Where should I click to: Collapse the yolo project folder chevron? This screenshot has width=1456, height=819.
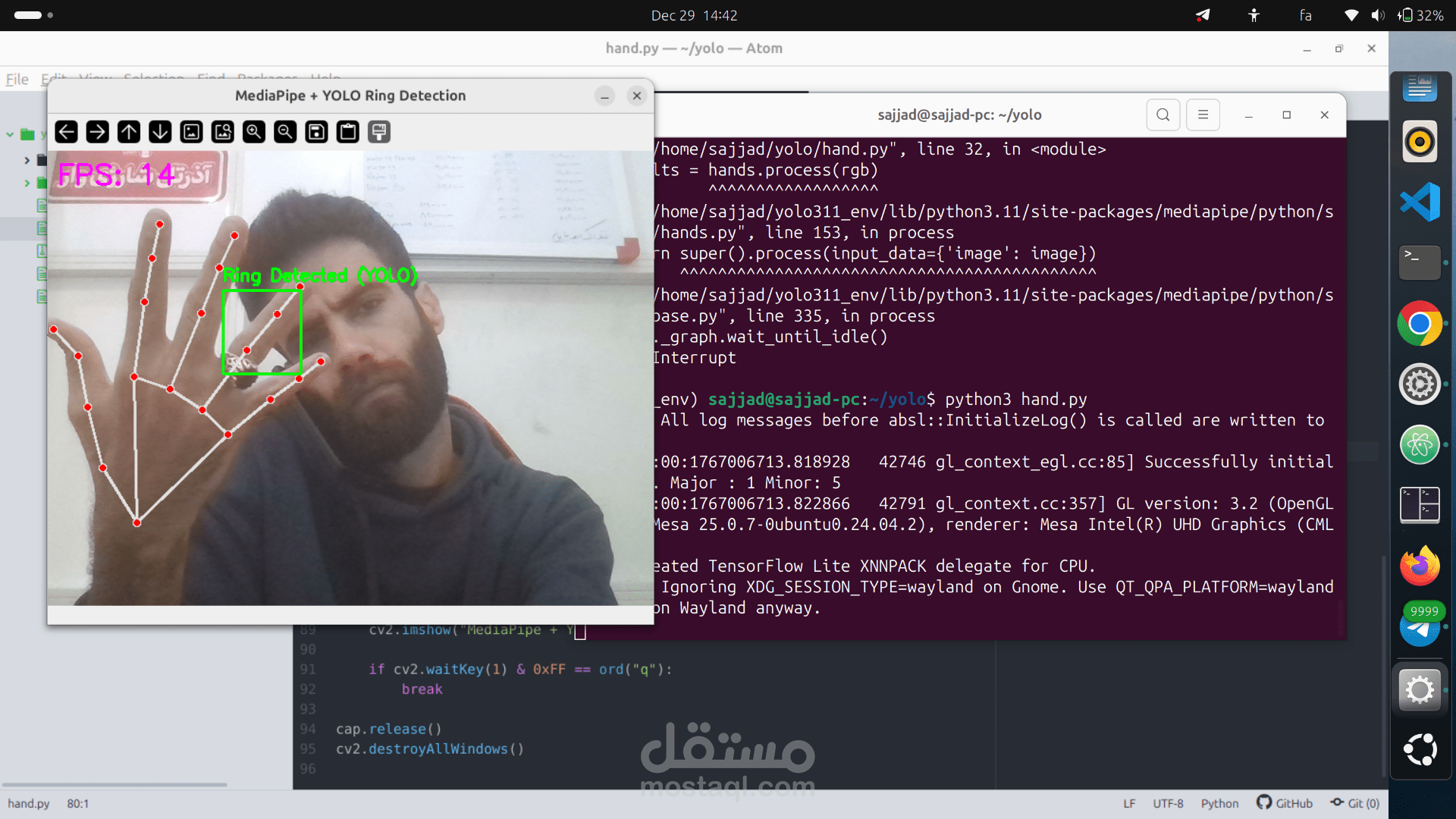click(x=10, y=135)
